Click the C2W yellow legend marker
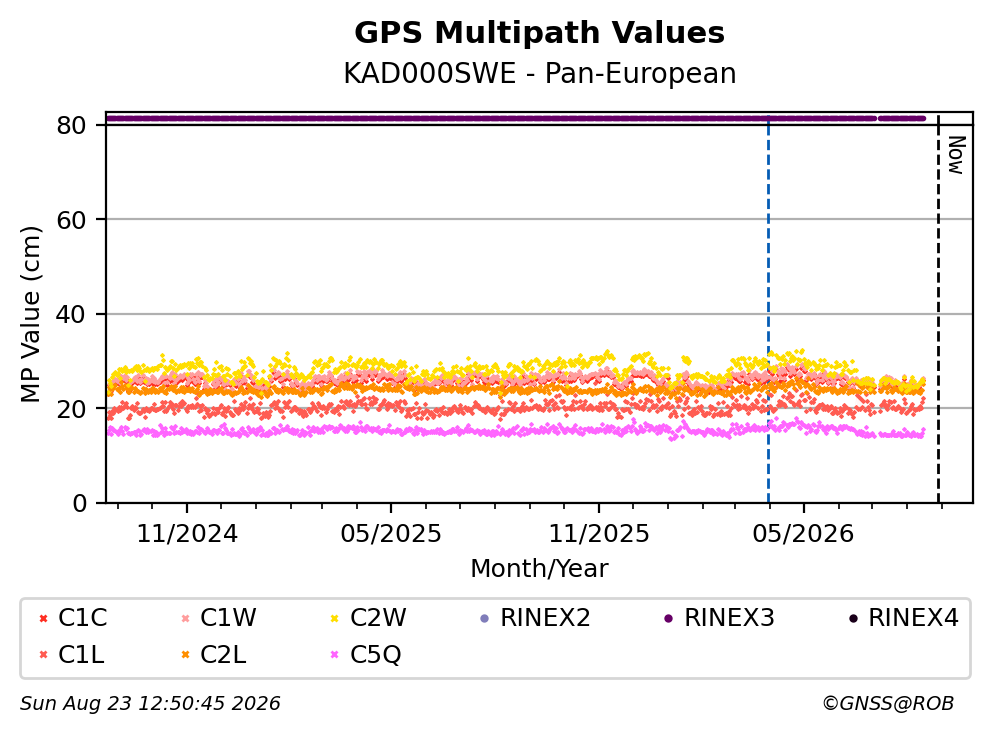The width and height of the screenshot is (993, 734). 335,619
